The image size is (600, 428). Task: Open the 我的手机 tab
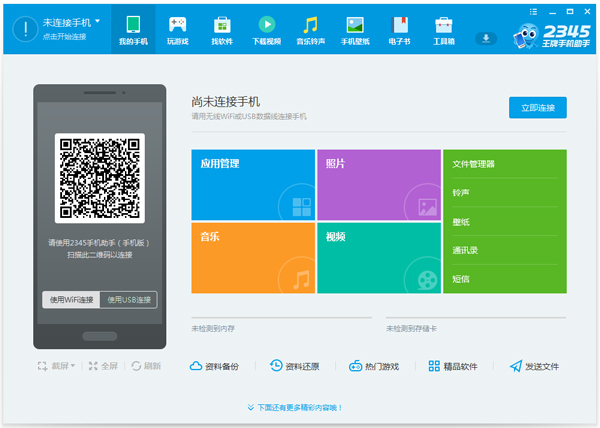(x=133, y=29)
